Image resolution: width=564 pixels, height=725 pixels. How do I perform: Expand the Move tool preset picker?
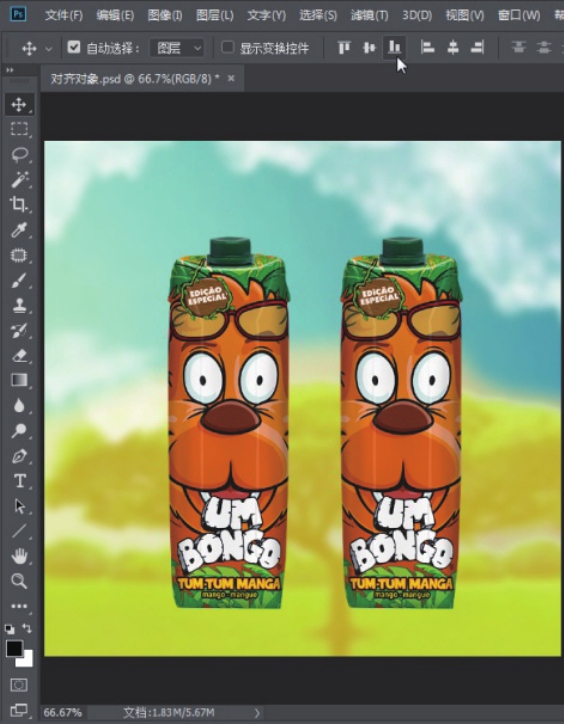pos(49,48)
